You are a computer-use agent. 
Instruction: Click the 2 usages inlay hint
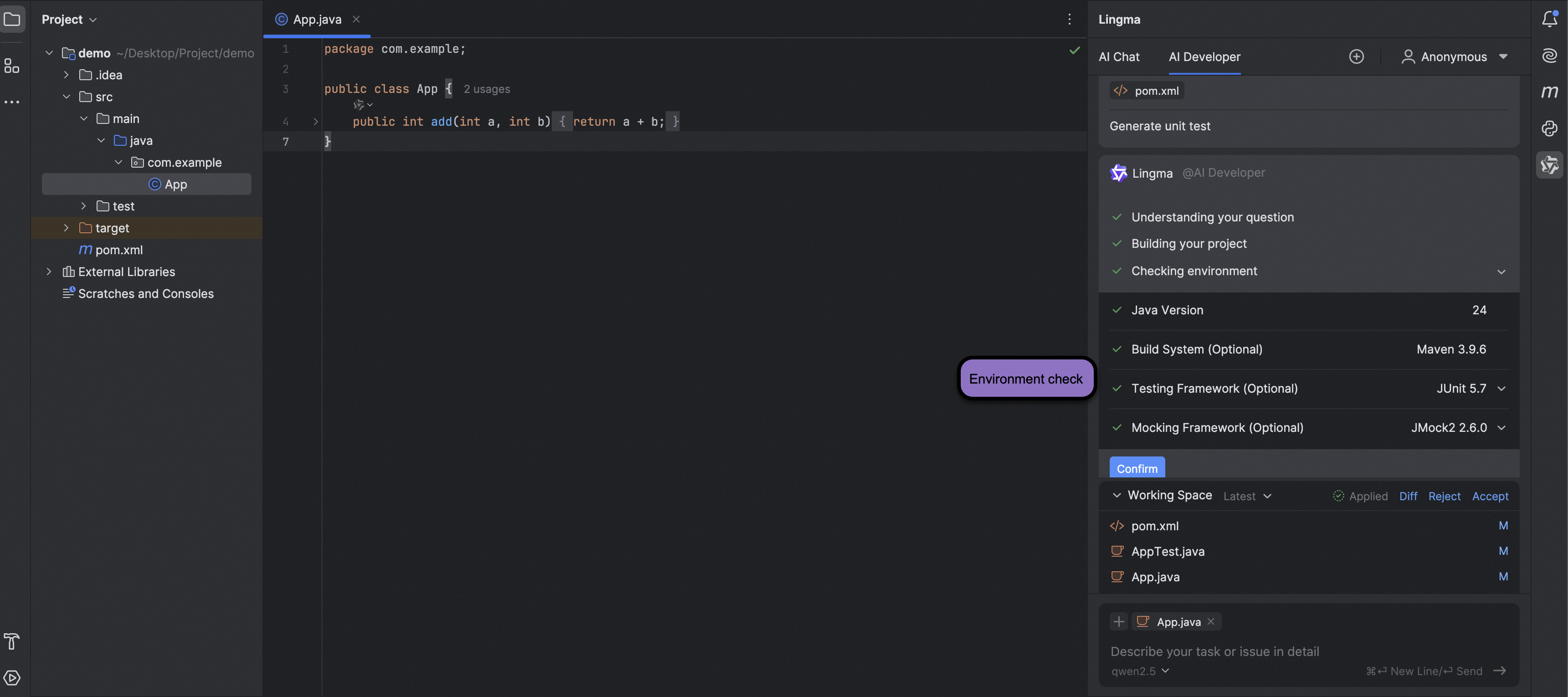pyautogui.click(x=487, y=89)
